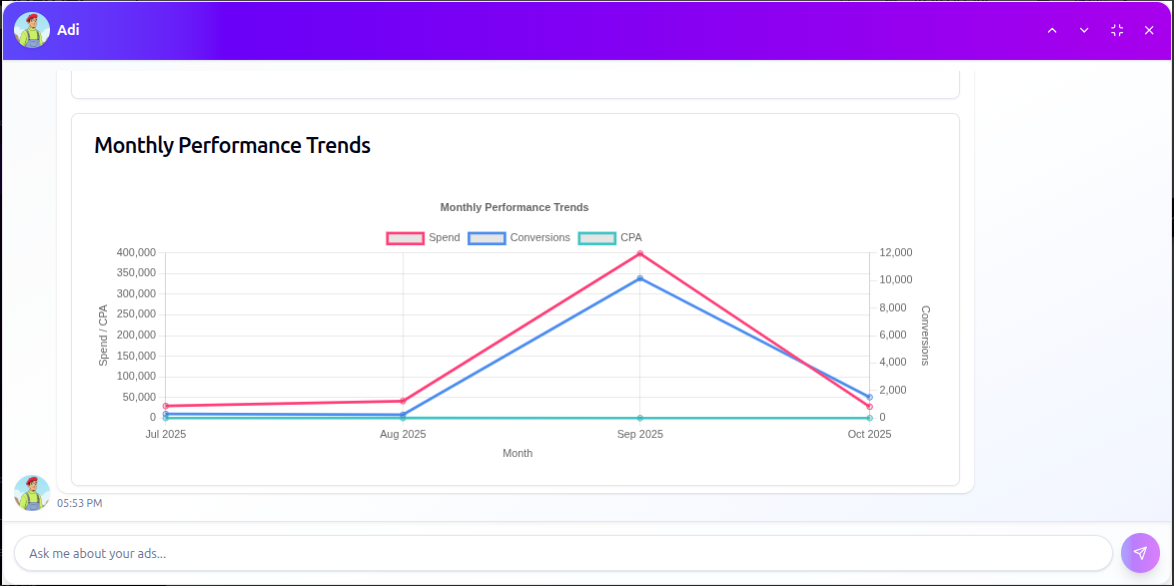Click the "Adi" name in header
Screen dimensions: 1174x586
point(68,30)
